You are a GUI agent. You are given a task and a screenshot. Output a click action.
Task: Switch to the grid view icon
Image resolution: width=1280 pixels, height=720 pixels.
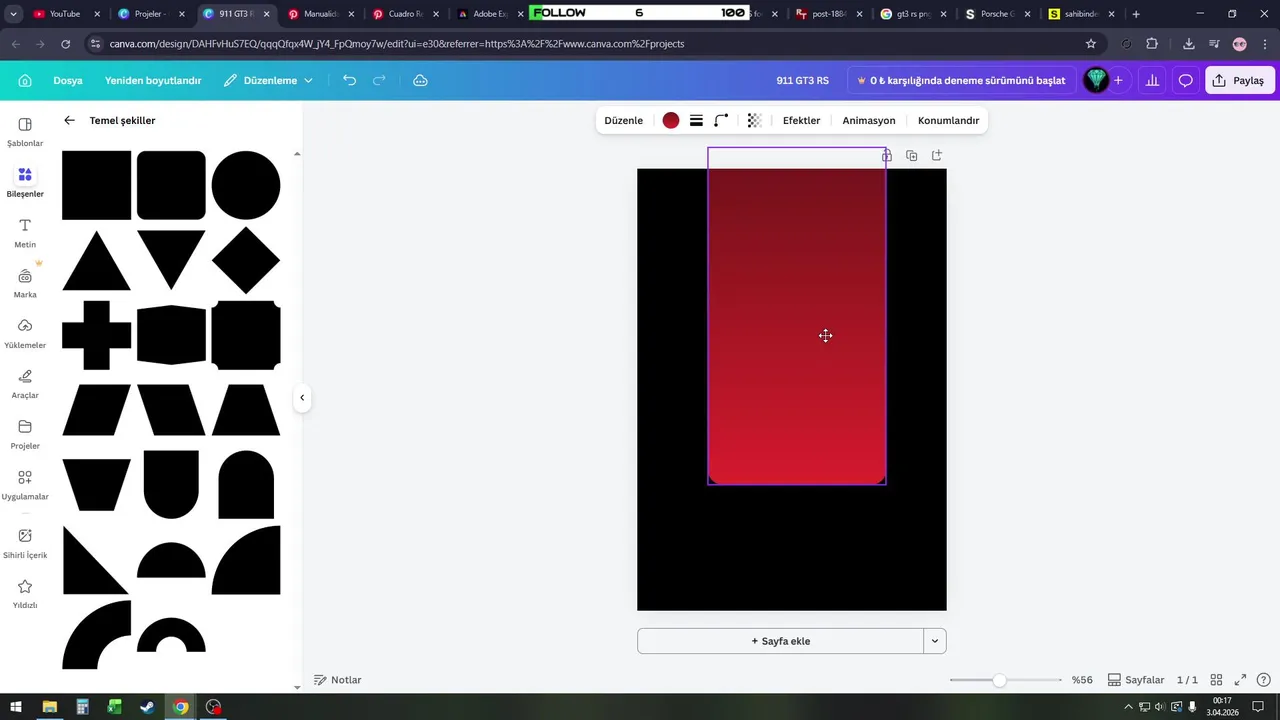click(x=1216, y=680)
